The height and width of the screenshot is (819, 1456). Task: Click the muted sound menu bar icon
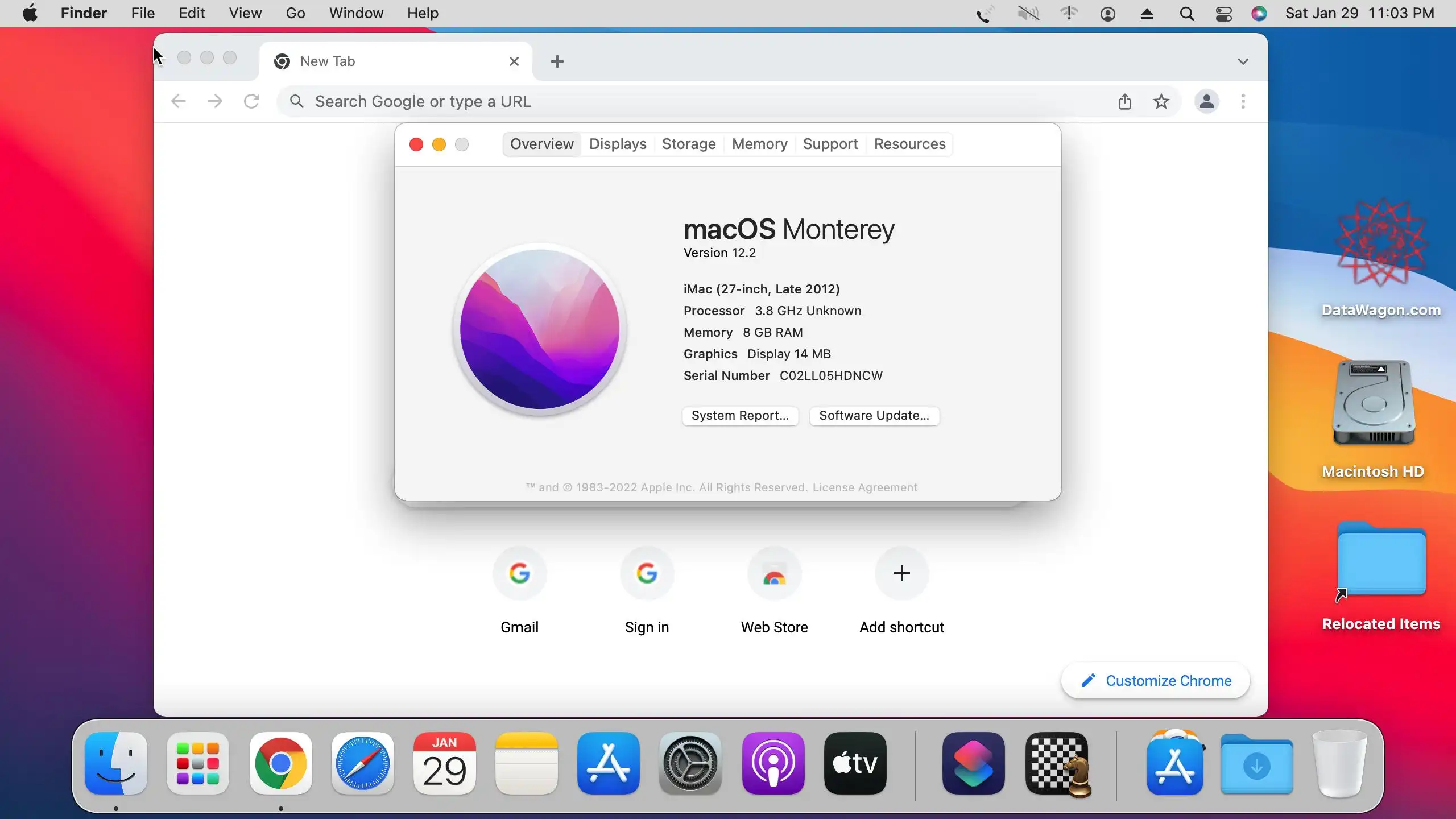pyautogui.click(x=1028, y=14)
